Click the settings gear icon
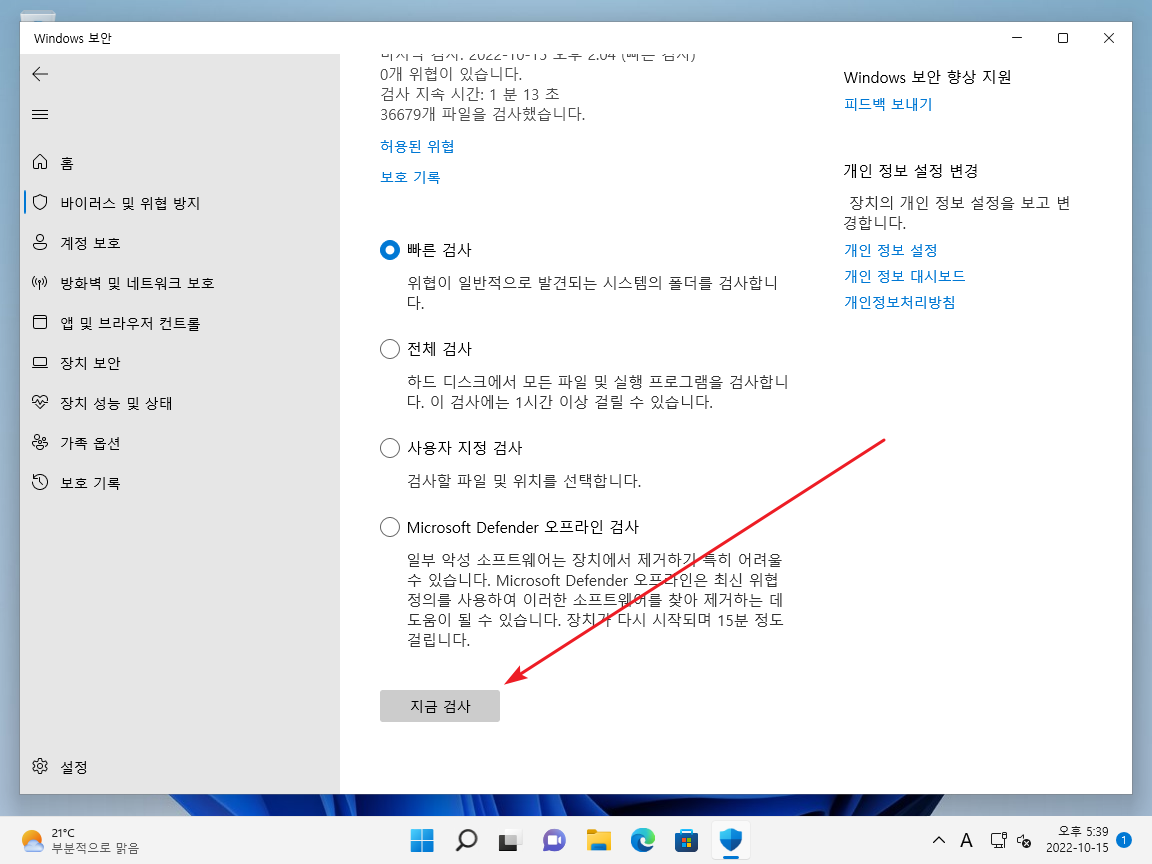The image size is (1152, 864). point(40,766)
